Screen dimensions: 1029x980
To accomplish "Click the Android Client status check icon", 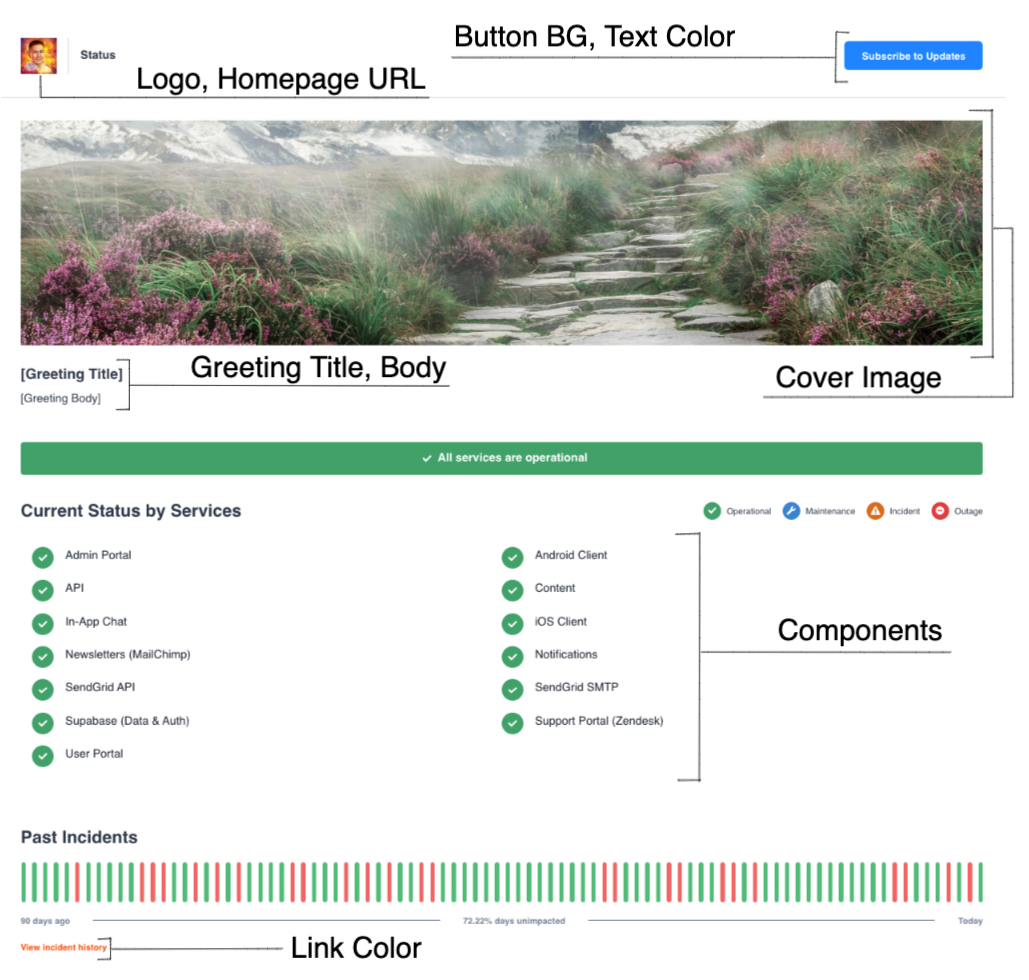I will click(x=513, y=557).
